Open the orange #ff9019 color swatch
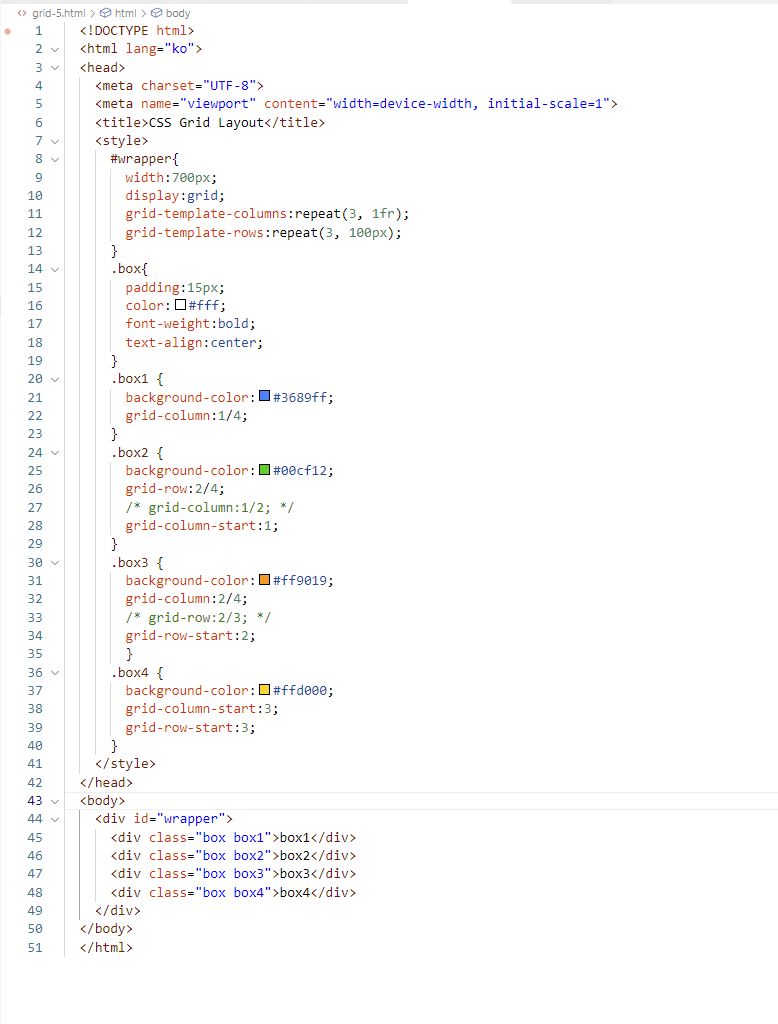The width and height of the screenshot is (778, 1024). click(x=264, y=580)
